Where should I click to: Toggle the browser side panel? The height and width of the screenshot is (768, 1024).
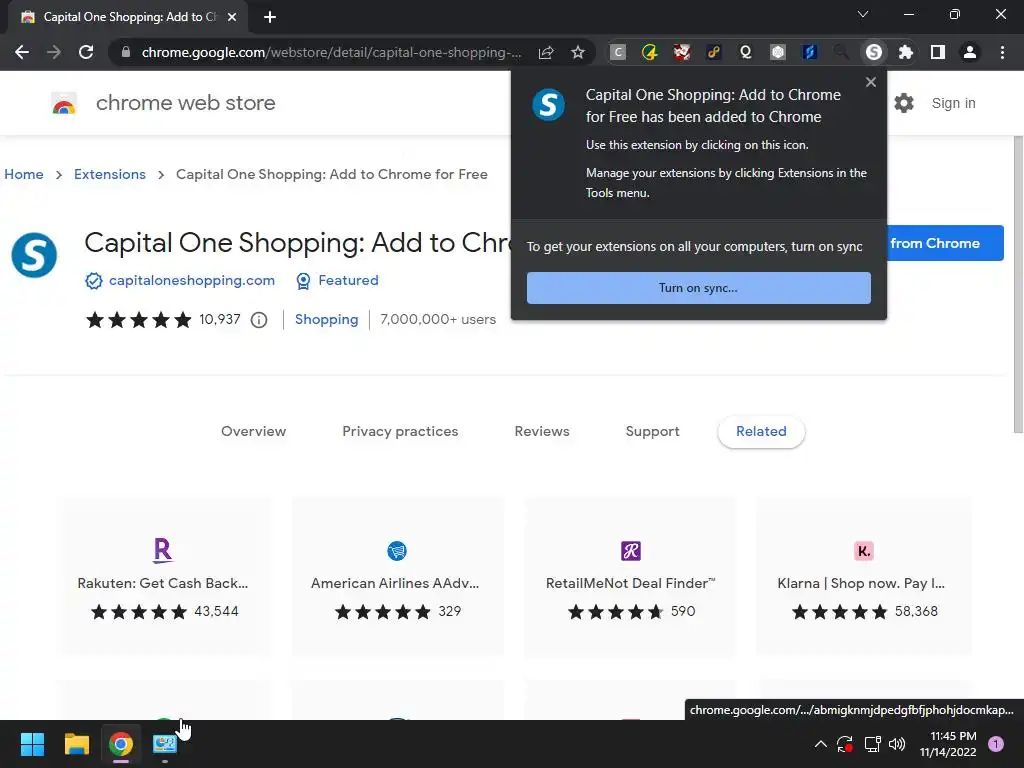938,52
